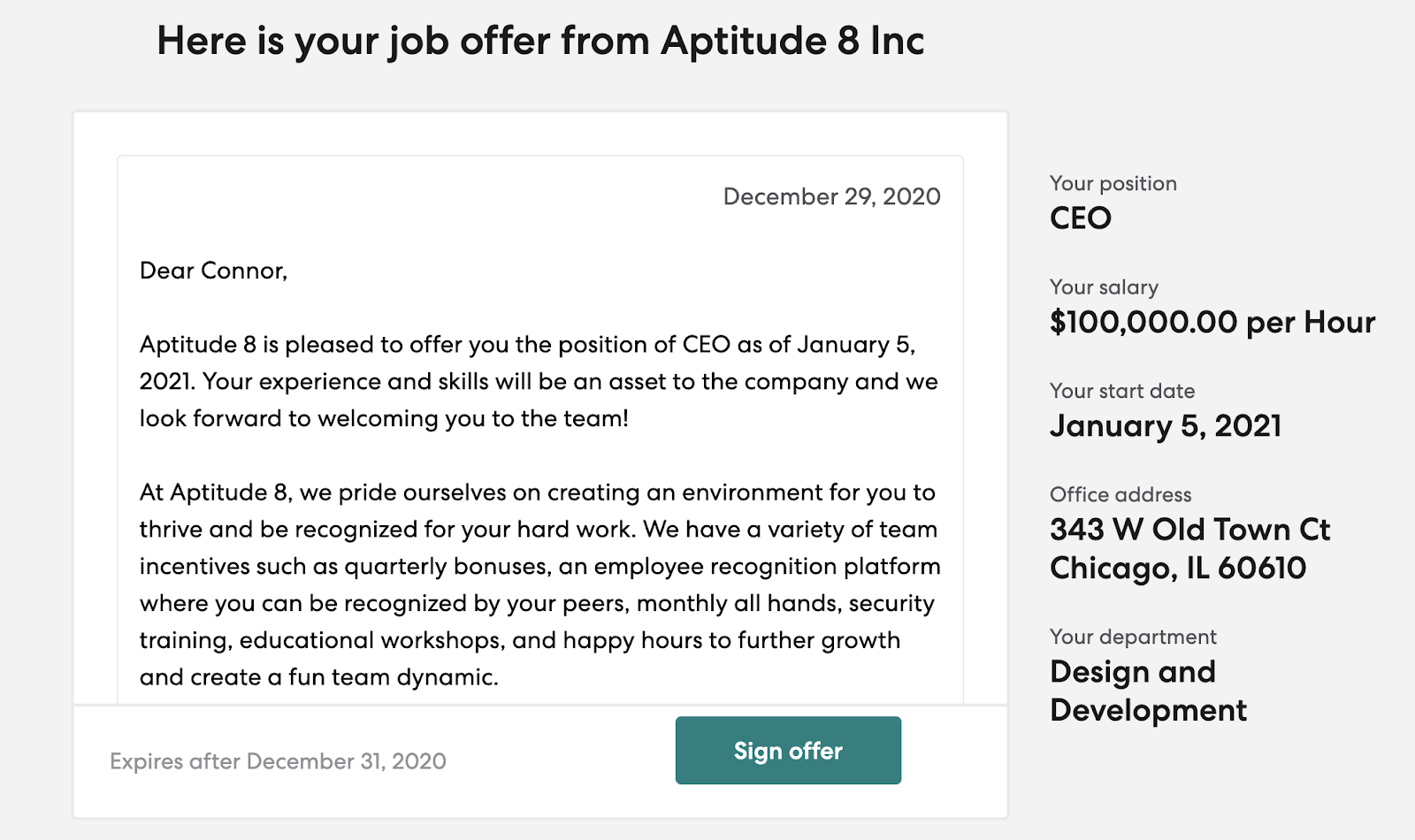Screen dimensions: 1415x840
Task: Select the January 5, 2021 start date
Action: (x=1166, y=426)
